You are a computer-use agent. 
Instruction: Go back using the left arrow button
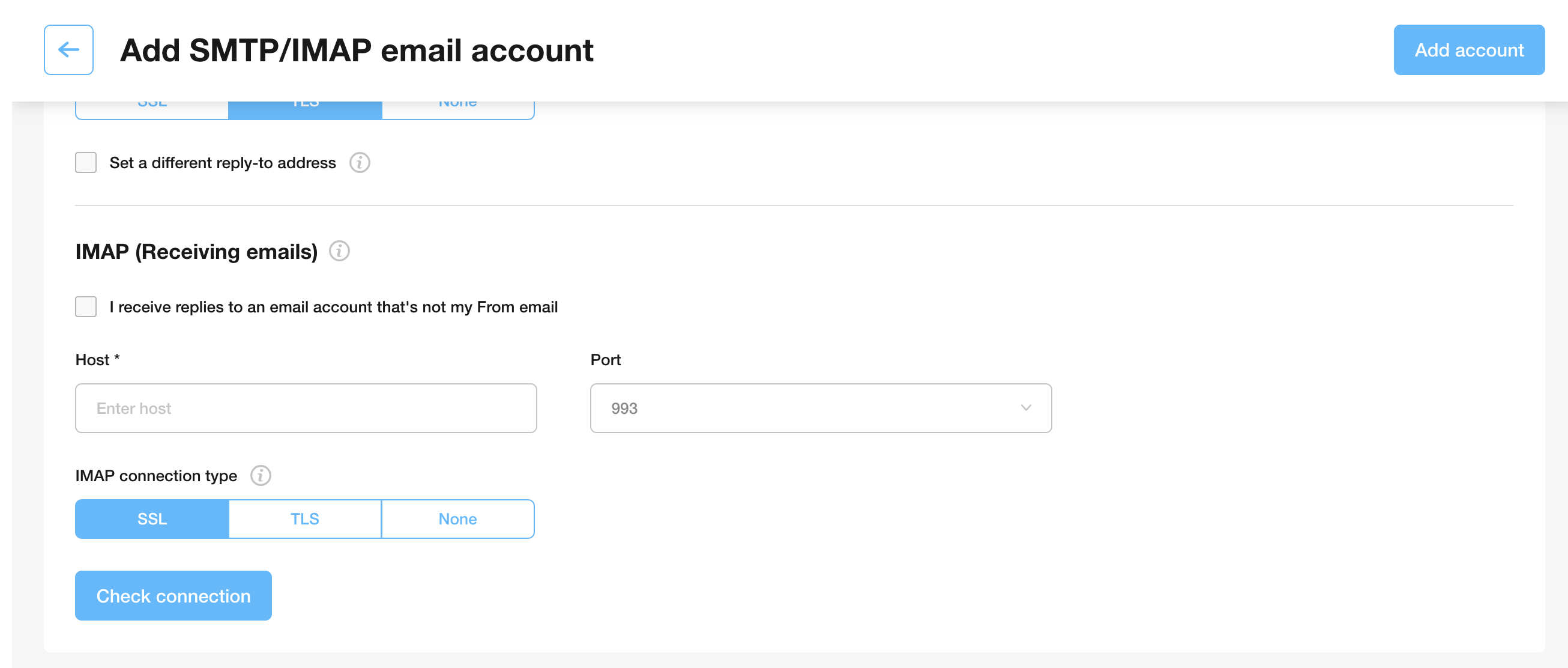tap(68, 50)
